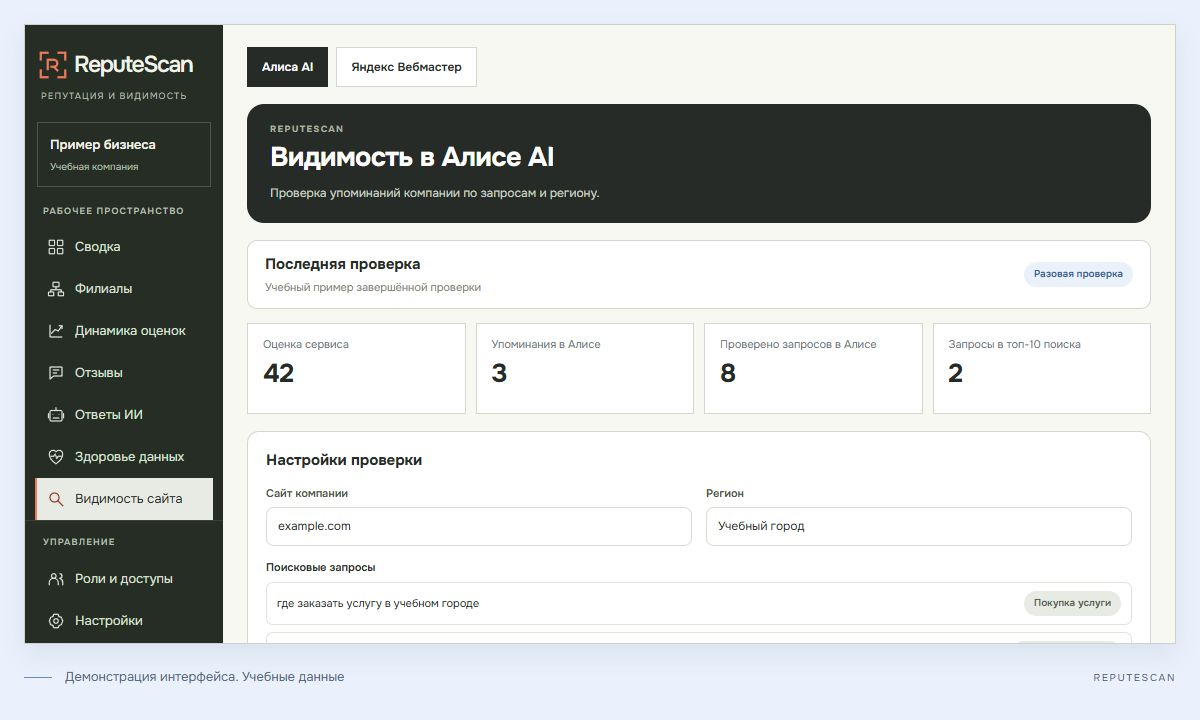Click the Динамика оценок chart icon
This screenshot has height=720, width=1200.
click(x=56, y=331)
